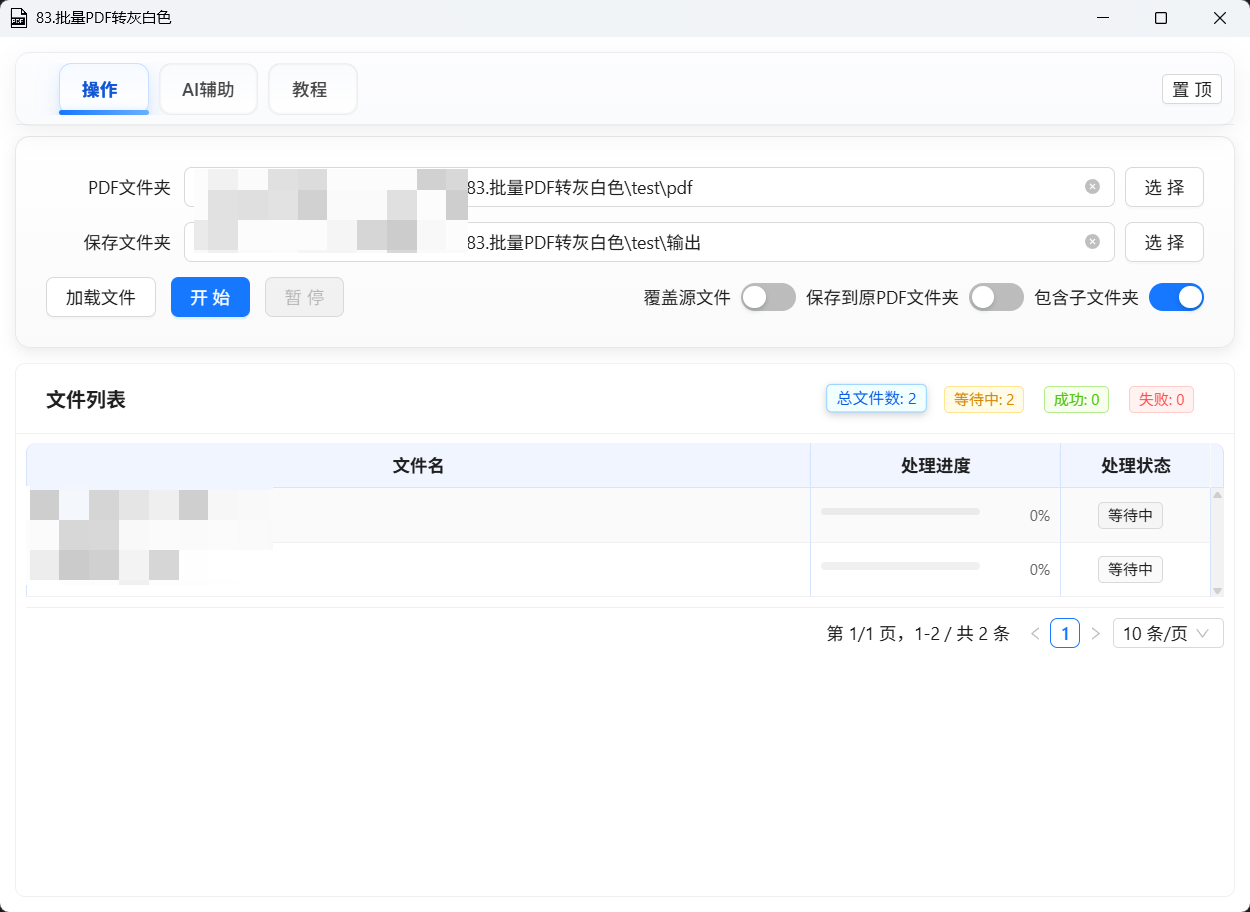Click the first file's 等待中 status tag
The width and height of the screenshot is (1250, 912).
pyautogui.click(x=1130, y=515)
